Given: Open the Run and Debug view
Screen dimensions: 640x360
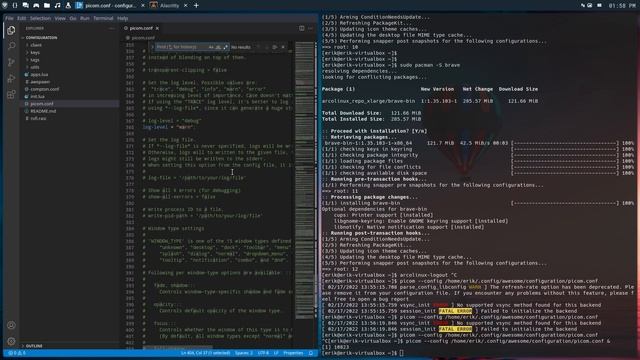Looking at the screenshot, I should point(11,78).
